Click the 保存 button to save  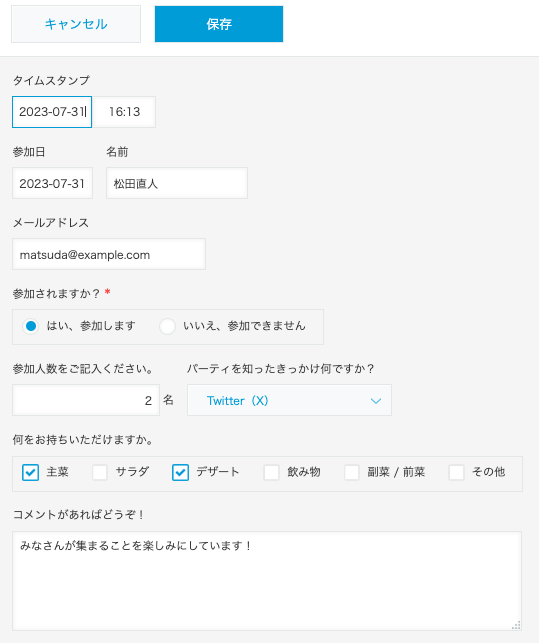[x=219, y=24]
